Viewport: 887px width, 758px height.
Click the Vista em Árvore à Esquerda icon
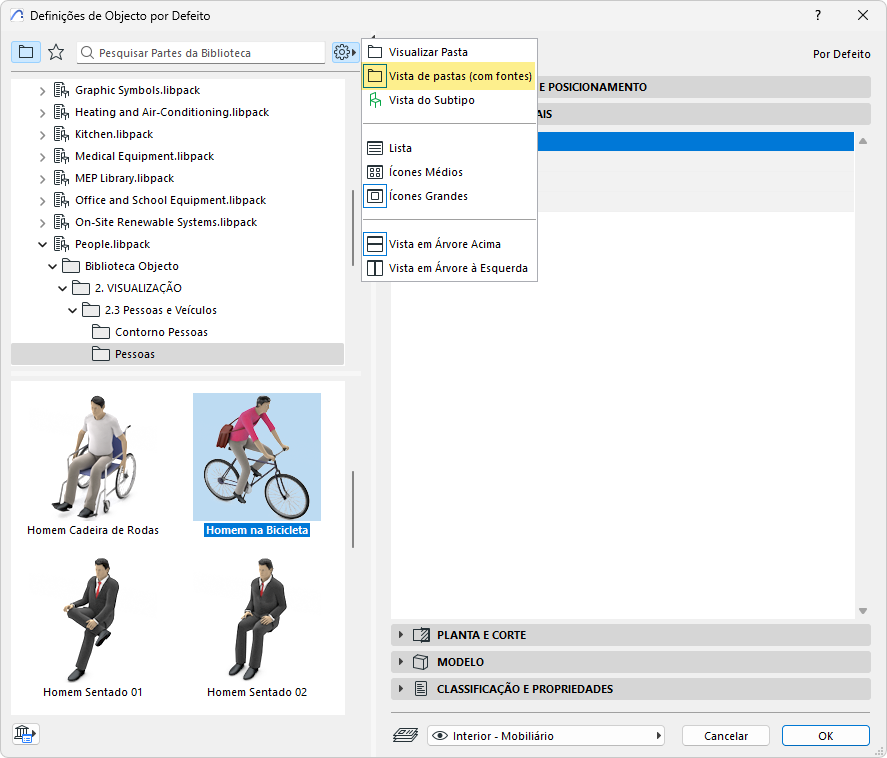point(375,268)
